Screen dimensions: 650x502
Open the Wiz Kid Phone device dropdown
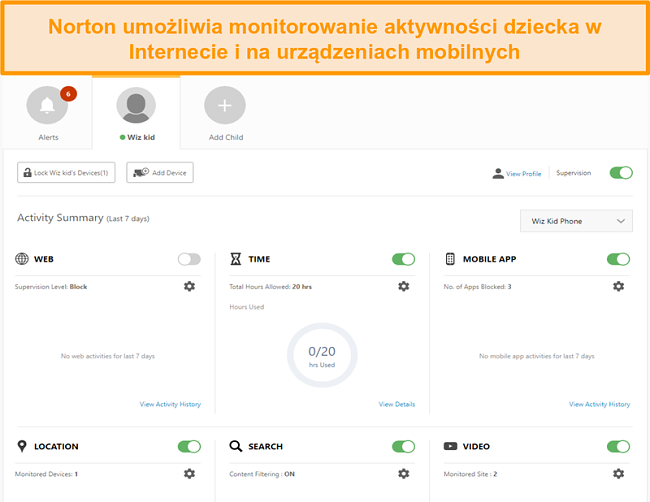tap(576, 221)
